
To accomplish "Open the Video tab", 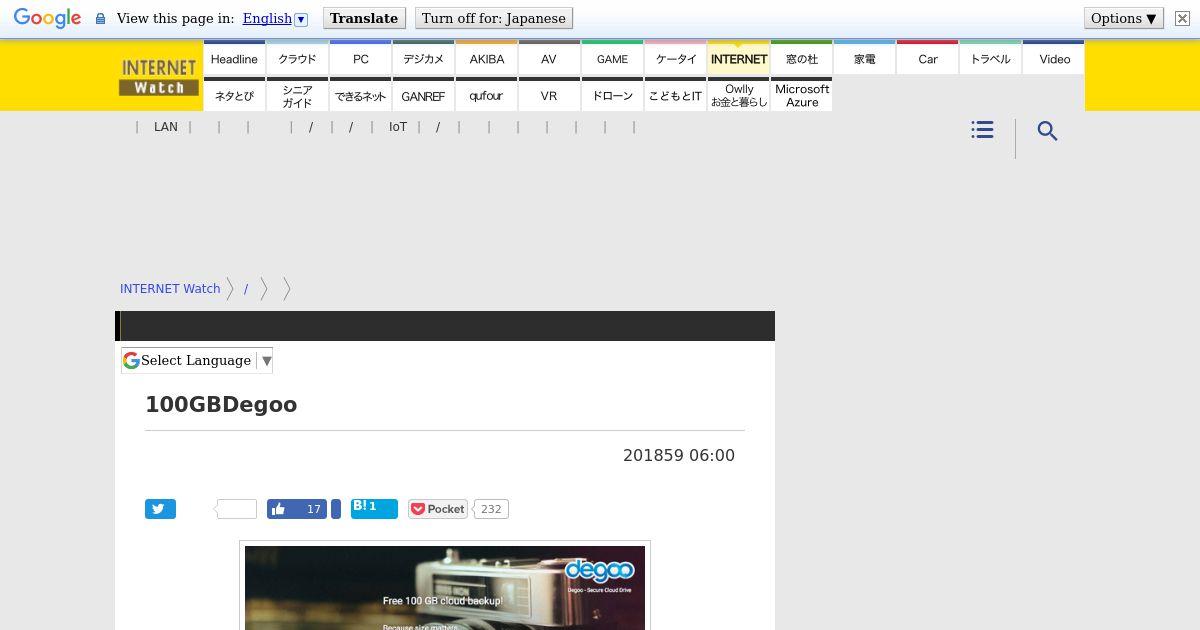I will [x=1054, y=58].
